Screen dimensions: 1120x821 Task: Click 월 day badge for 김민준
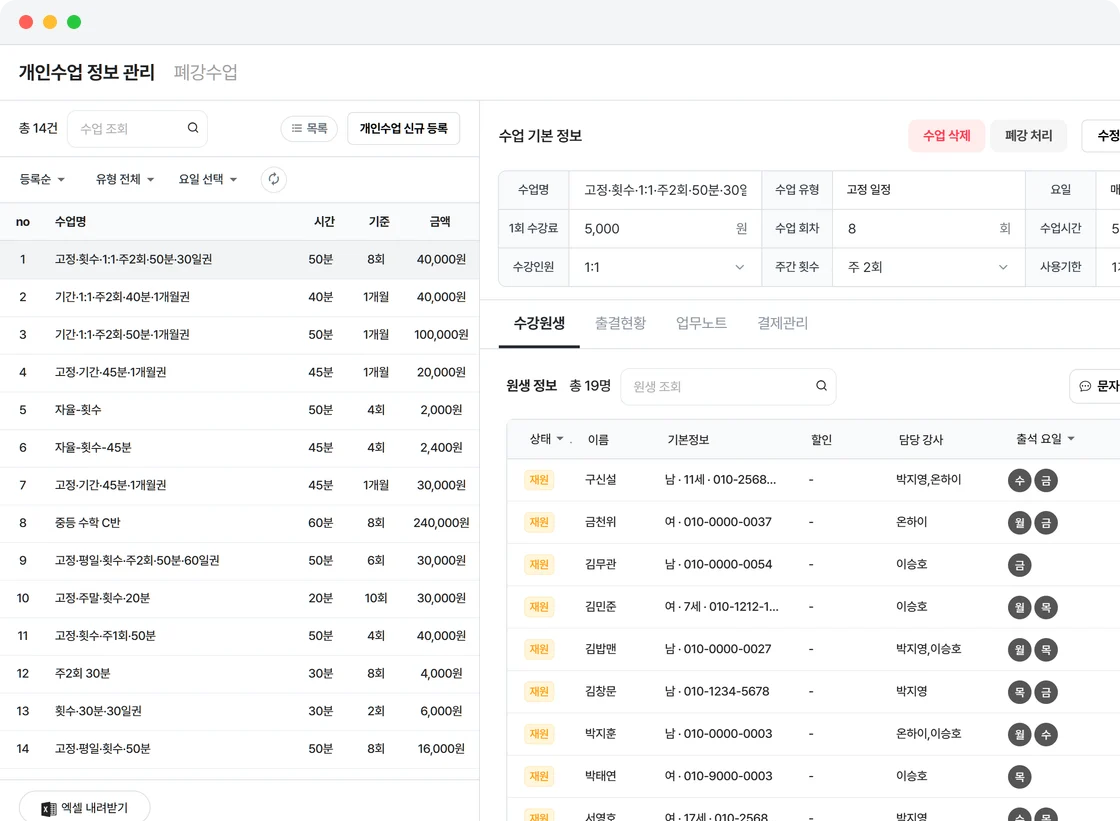pyautogui.click(x=1019, y=607)
